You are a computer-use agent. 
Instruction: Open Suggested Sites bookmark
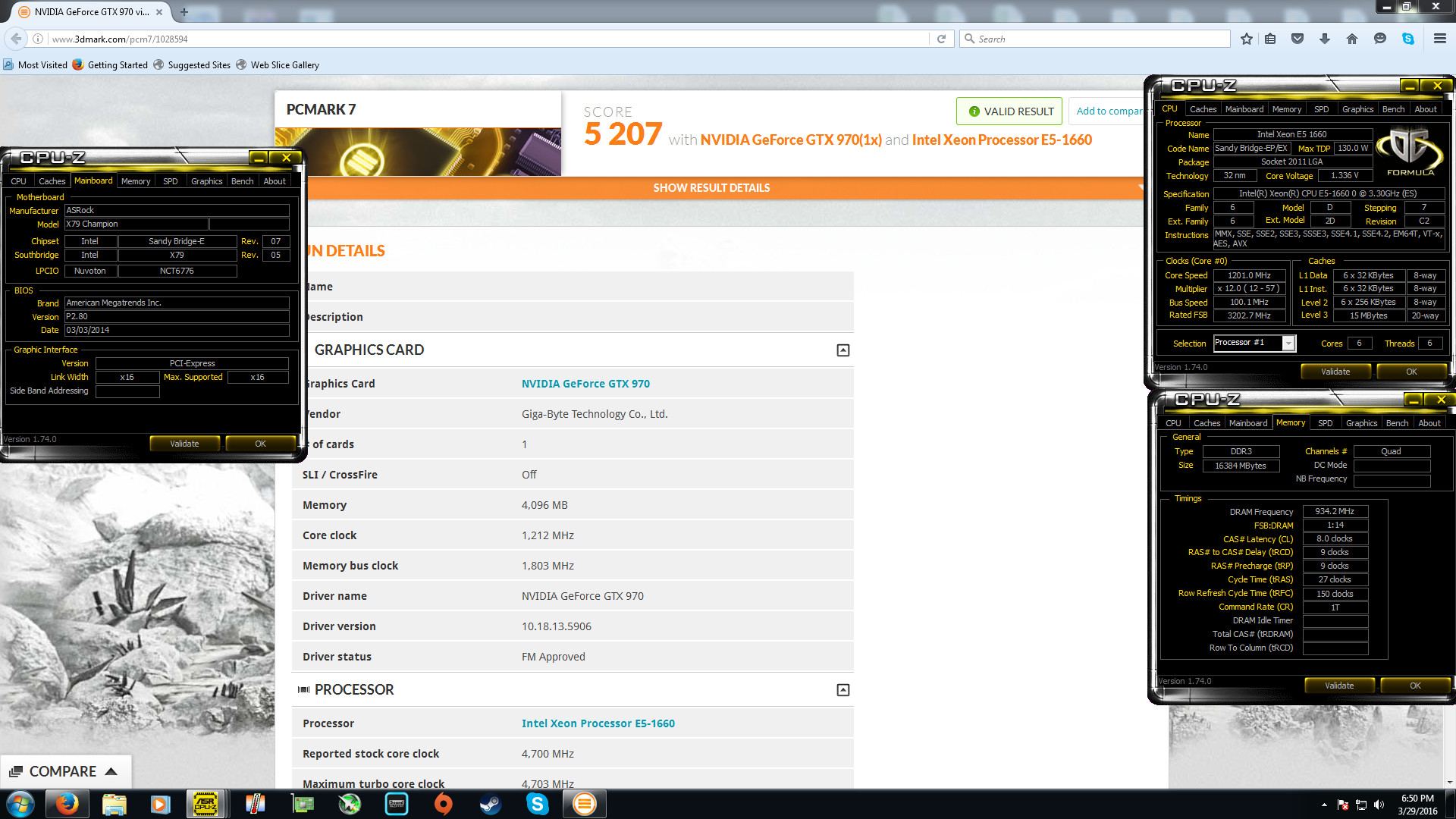192,65
